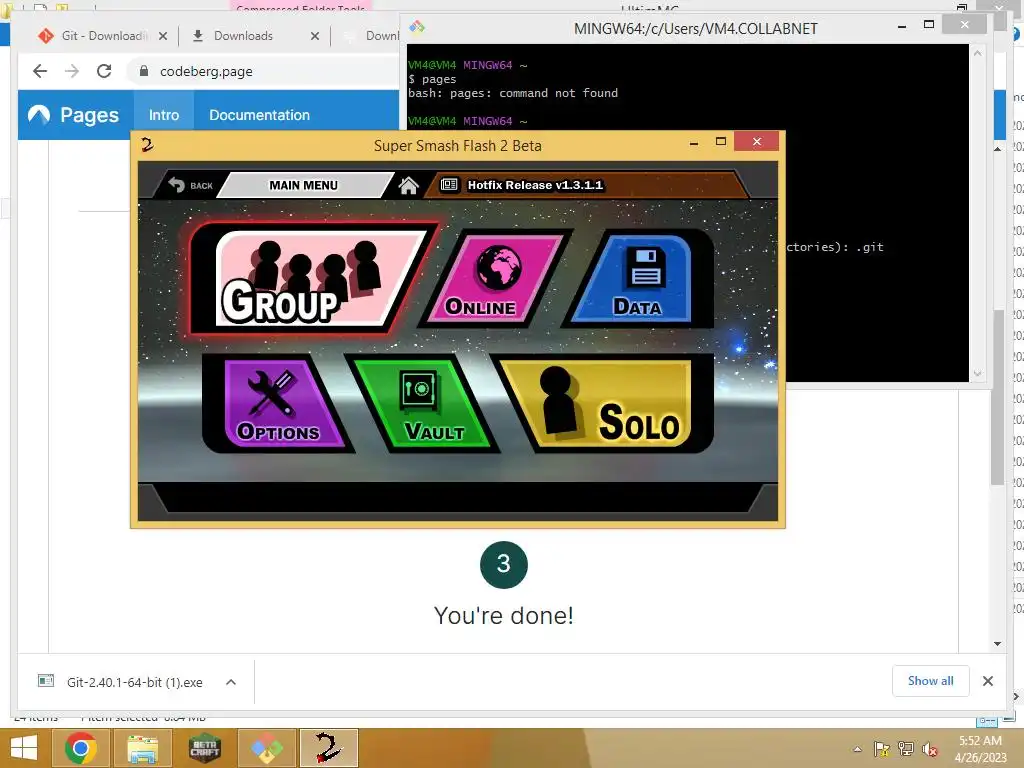Open File Explorer from the taskbar
Viewport: 1024px width, 768px height.
click(x=143, y=748)
